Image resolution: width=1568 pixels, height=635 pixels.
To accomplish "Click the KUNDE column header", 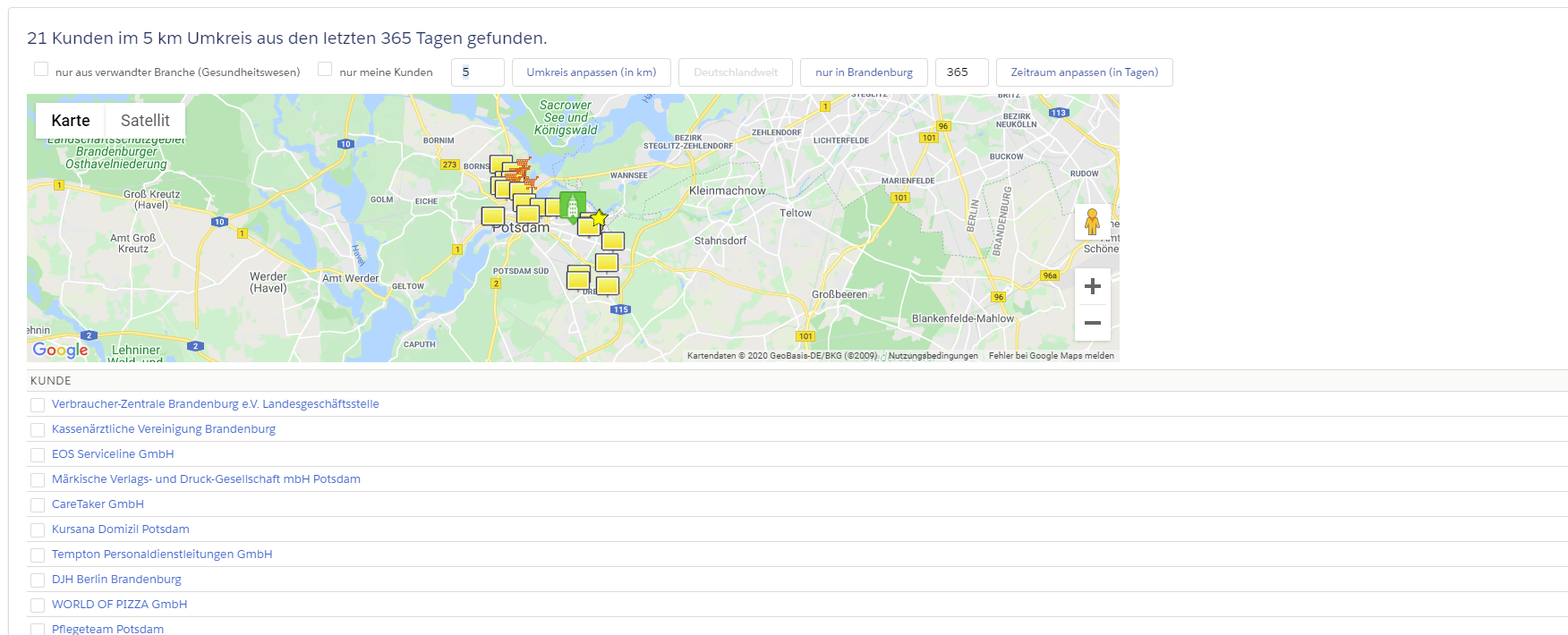I will click(x=51, y=381).
